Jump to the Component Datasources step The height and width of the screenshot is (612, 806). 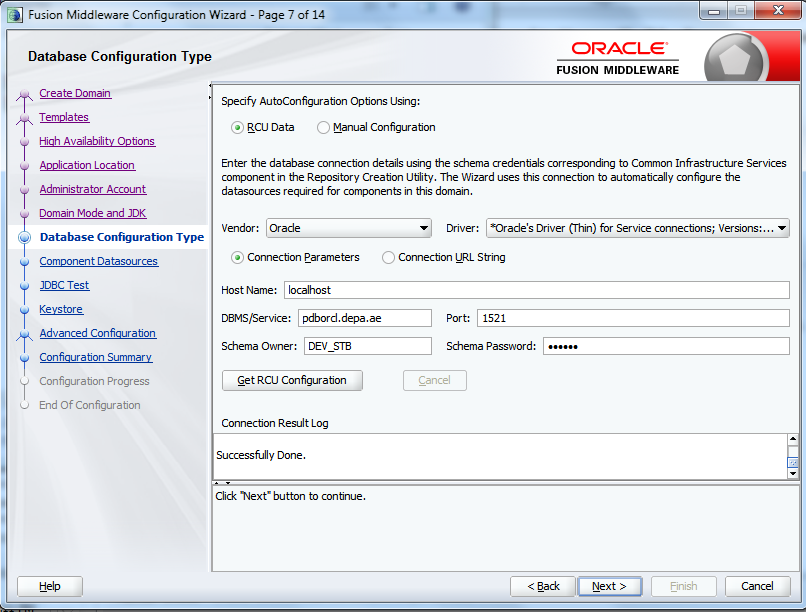point(99,261)
